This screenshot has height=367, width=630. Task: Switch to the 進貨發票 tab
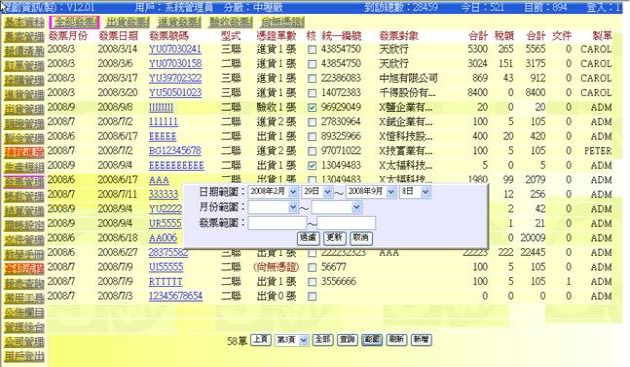179,22
